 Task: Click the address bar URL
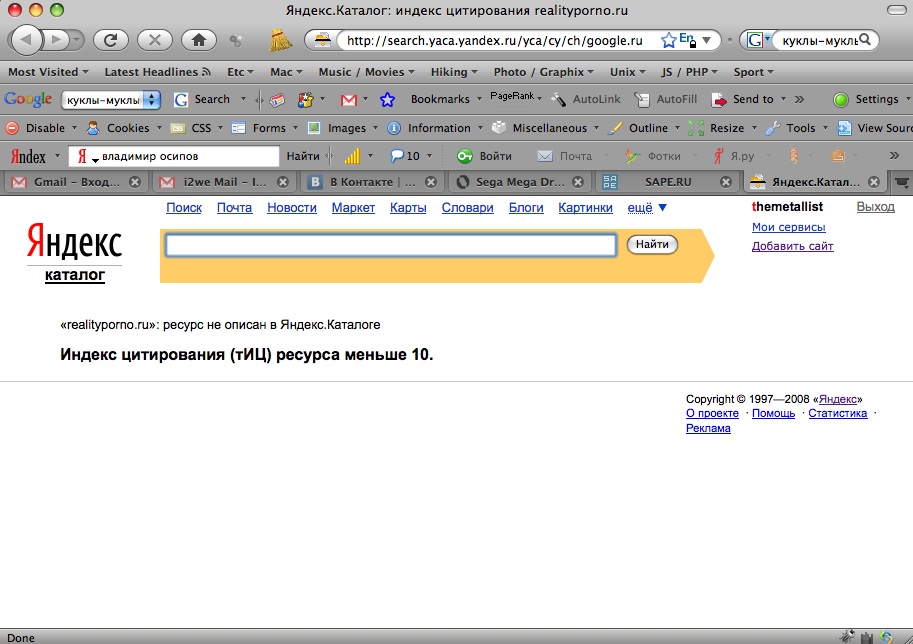[495, 41]
